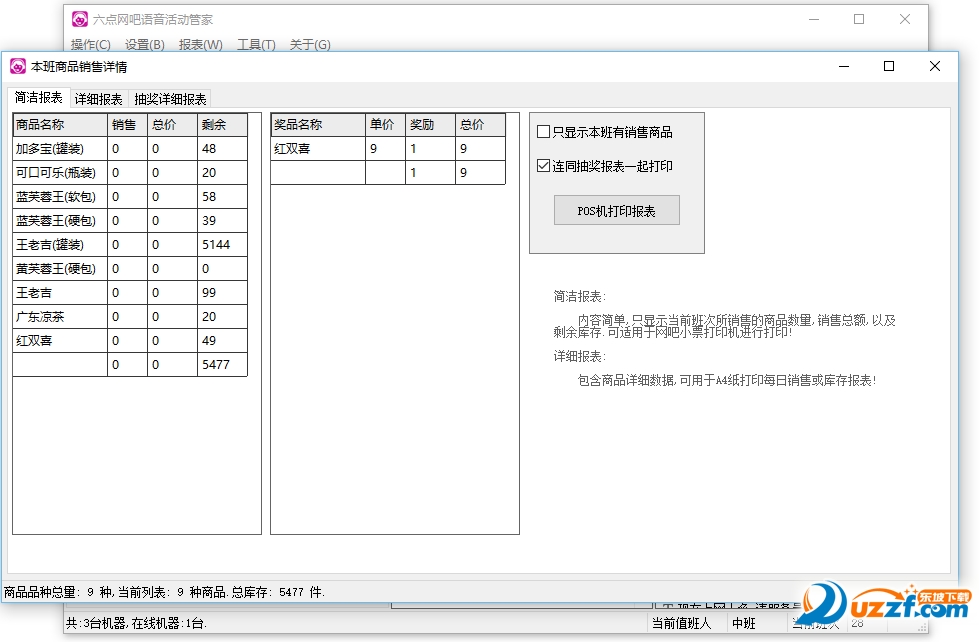Select the 可口可乐(瓶装) row
Screen dimensions: 979x642
point(130,172)
